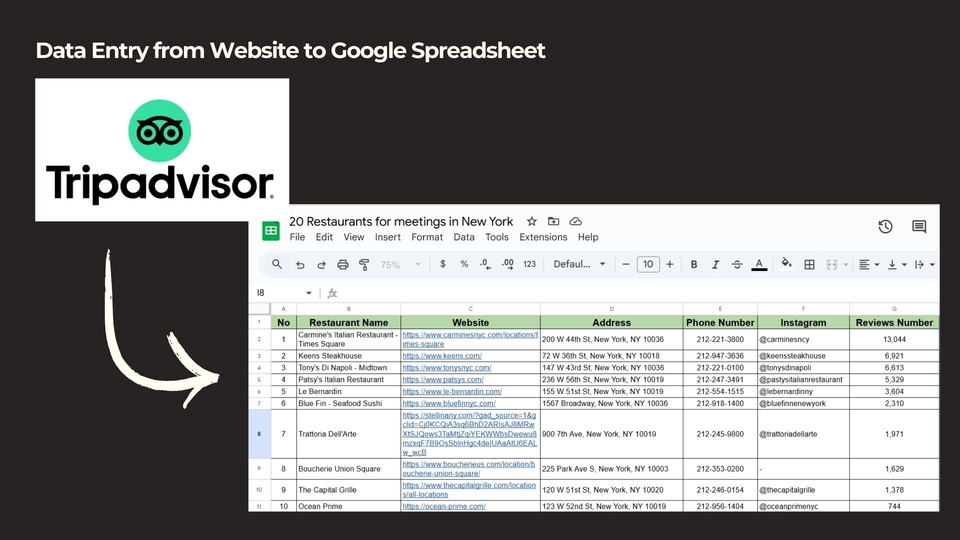Select the cell Trattoria Dell'Arte
Screen dimensions: 960x540
coord(348,434)
